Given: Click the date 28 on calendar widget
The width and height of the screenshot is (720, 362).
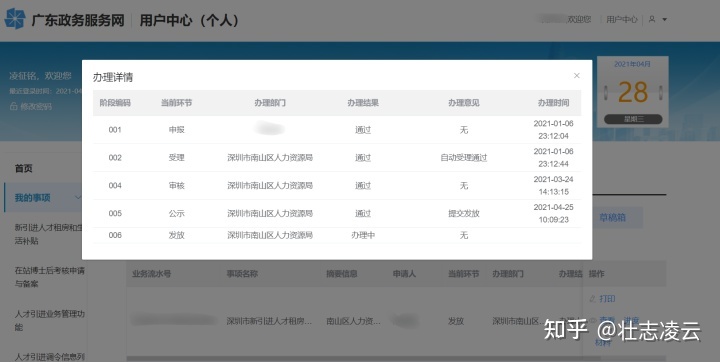Looking at the screenshot, I should point(633,92).
